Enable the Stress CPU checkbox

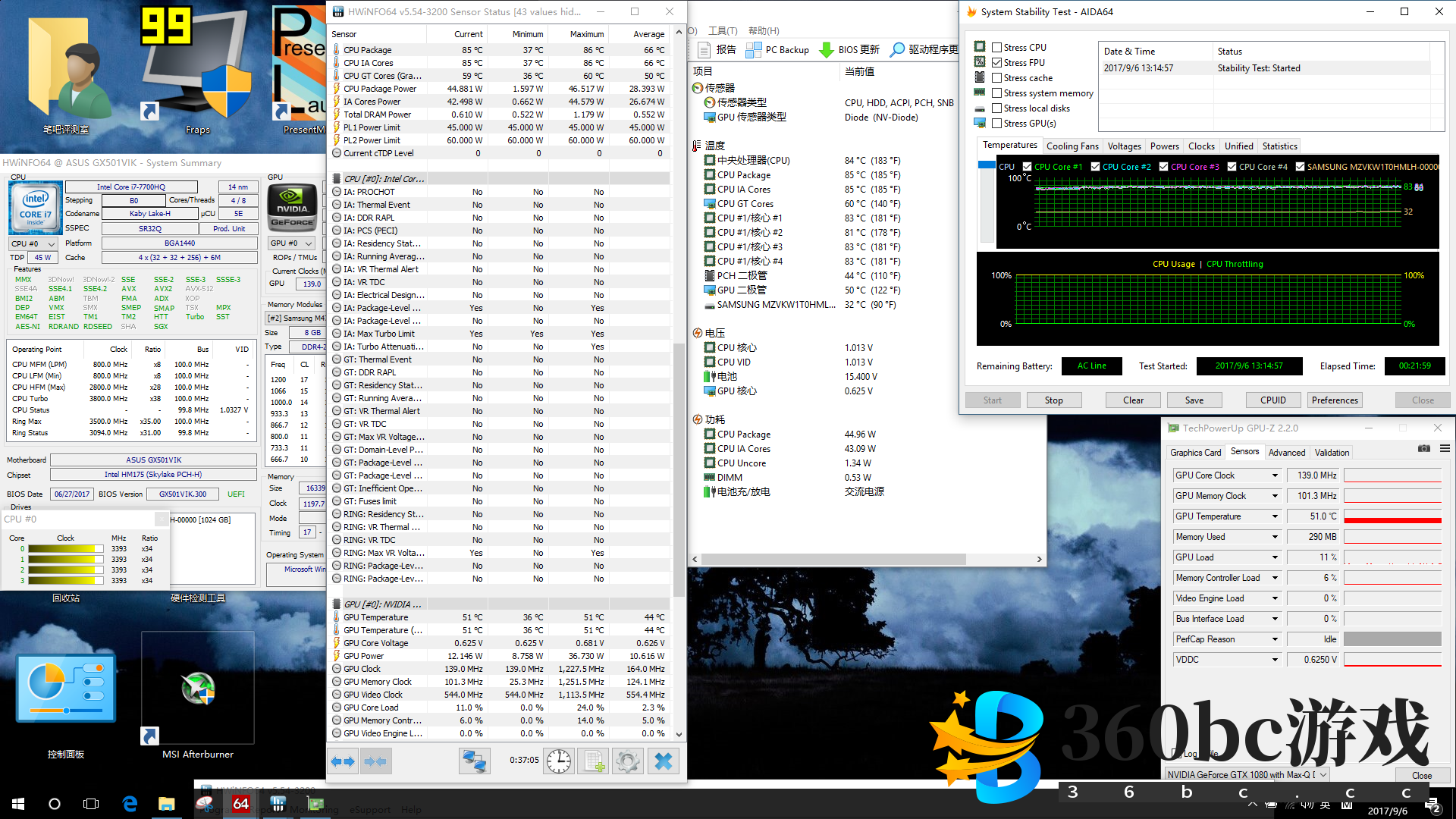point(997,47)
